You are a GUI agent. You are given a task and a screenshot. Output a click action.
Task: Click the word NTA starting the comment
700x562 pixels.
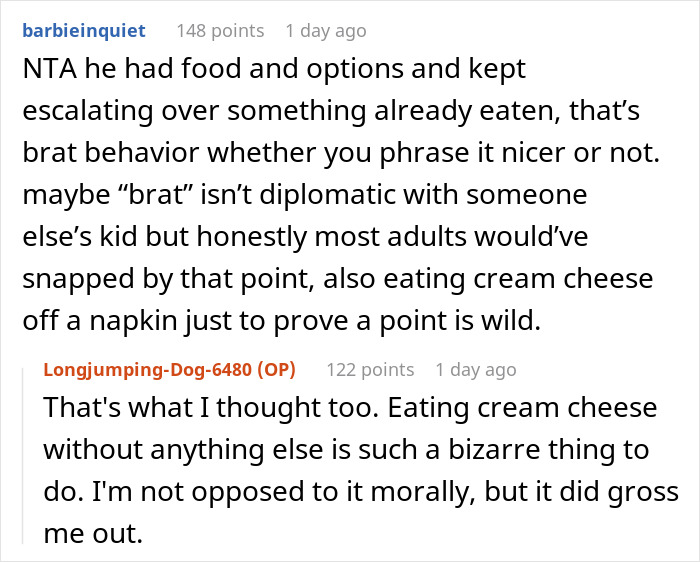coord(43,71)
